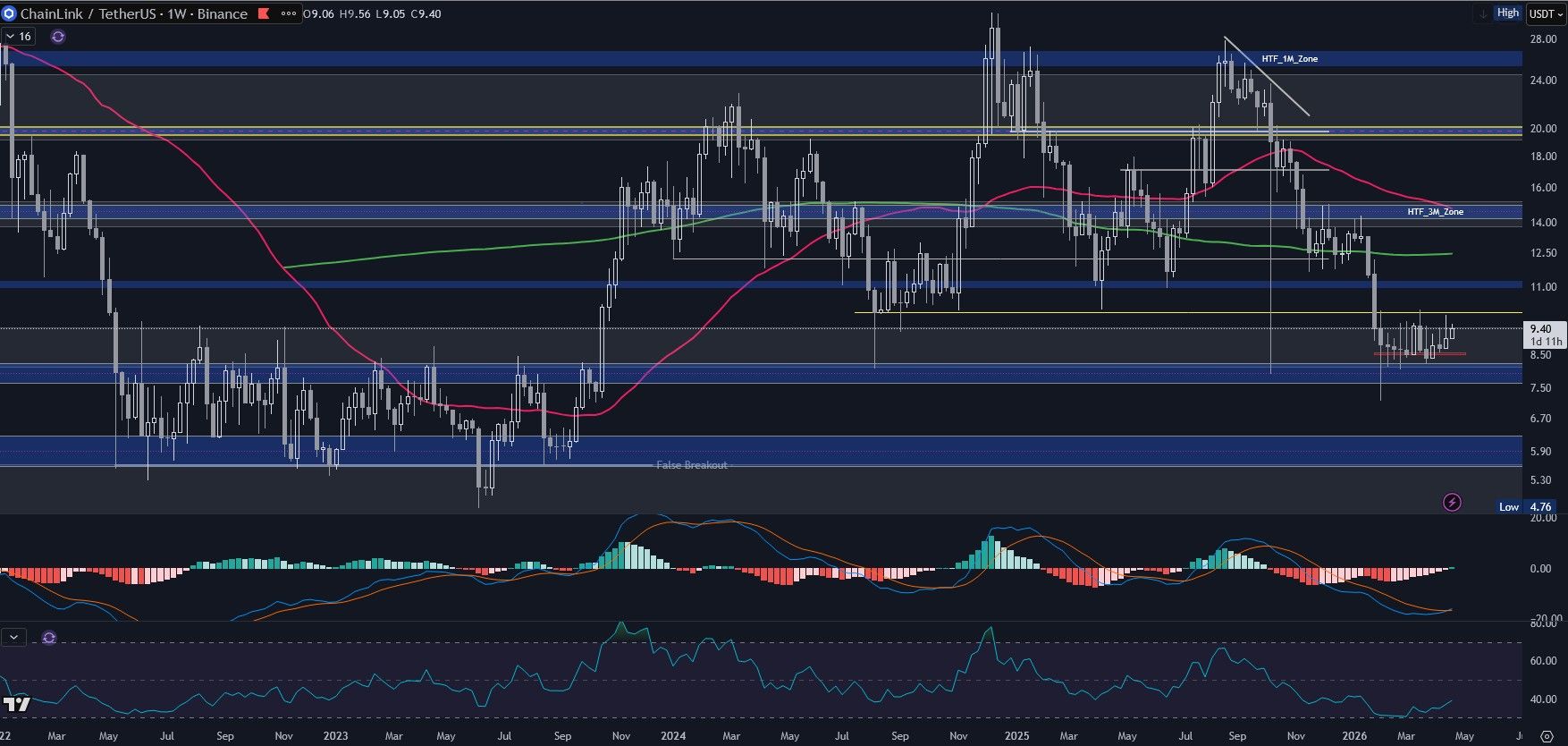Image resolution: width=1568 pixels, height=746 pixels.
Task: Click the 8.50 price axis label
Action: 1540,355
